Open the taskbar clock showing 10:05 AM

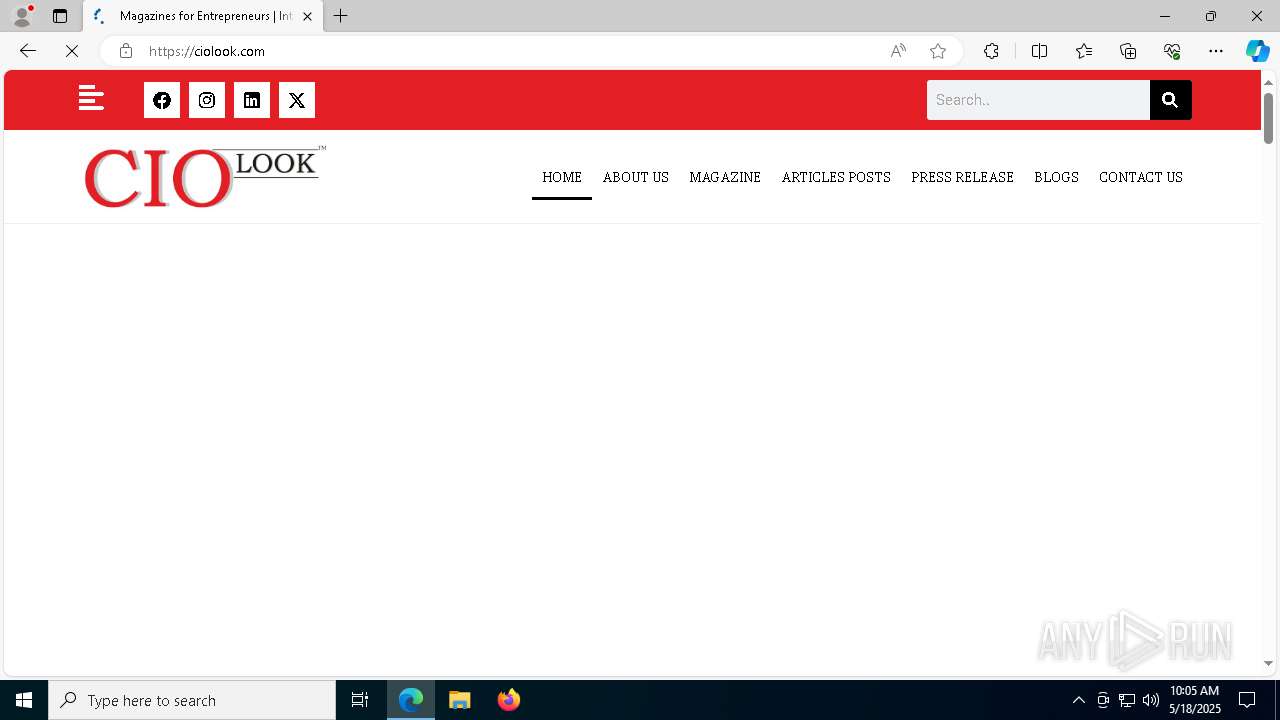[1195, 700]
